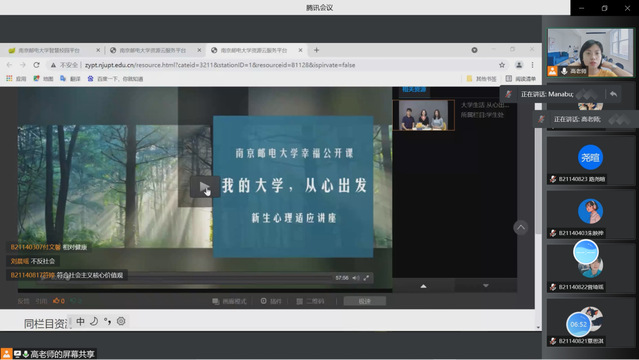
Task: Open the related video thumbnail
Action: 423,115
